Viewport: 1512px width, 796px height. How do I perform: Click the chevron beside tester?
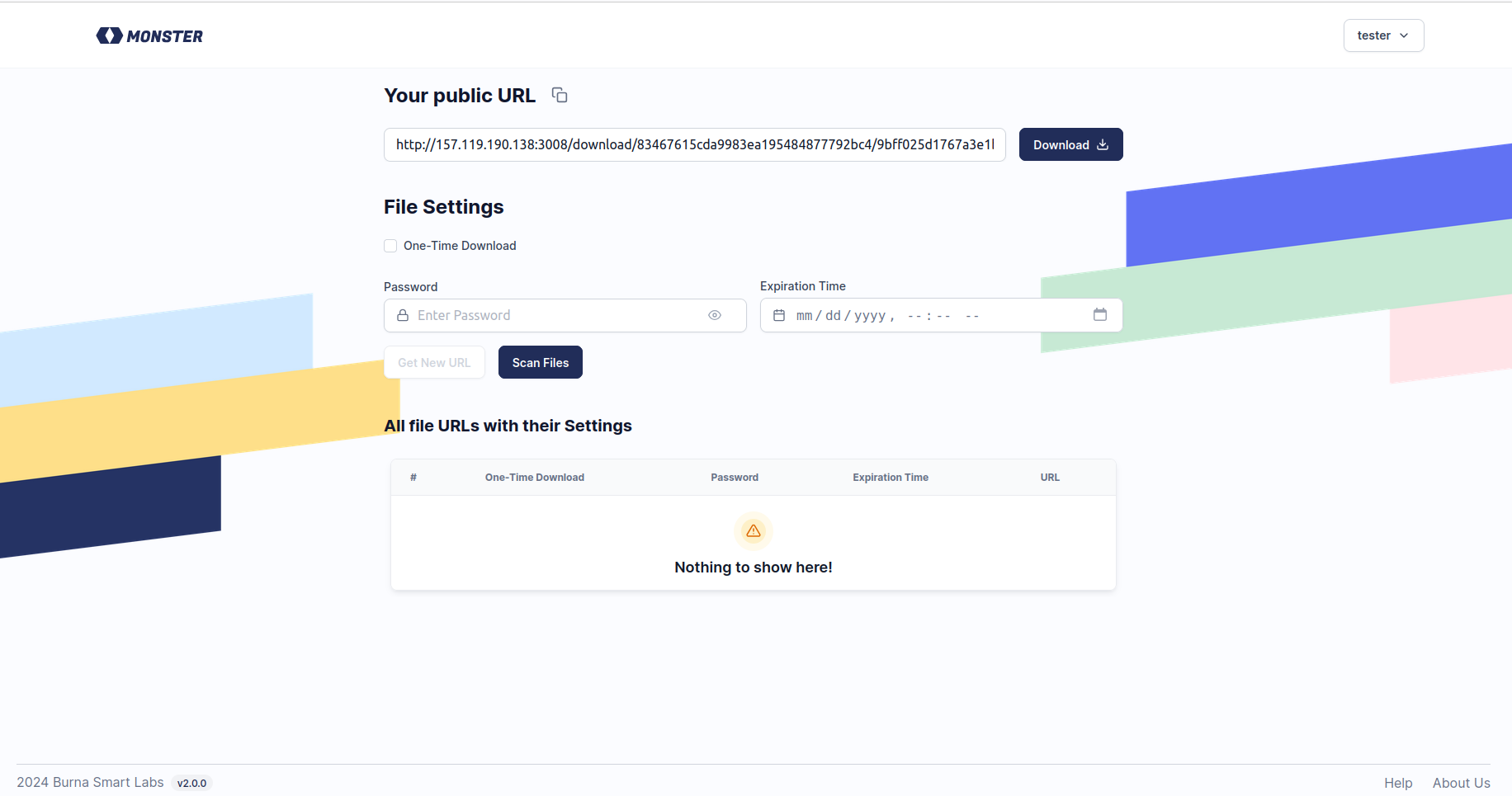tap(1404, 35)
